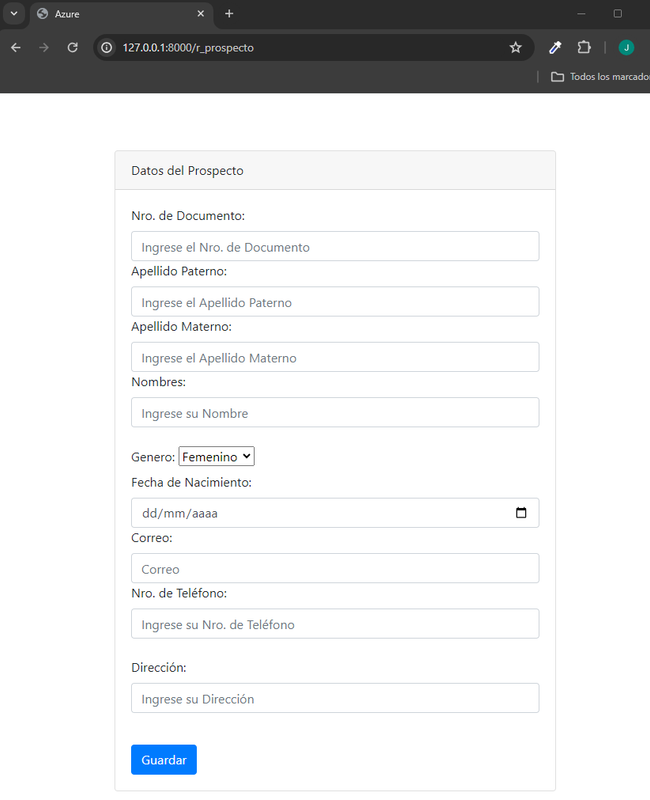
Task: Expand the Genero dropdown showing Femenino
Action: 216,456
